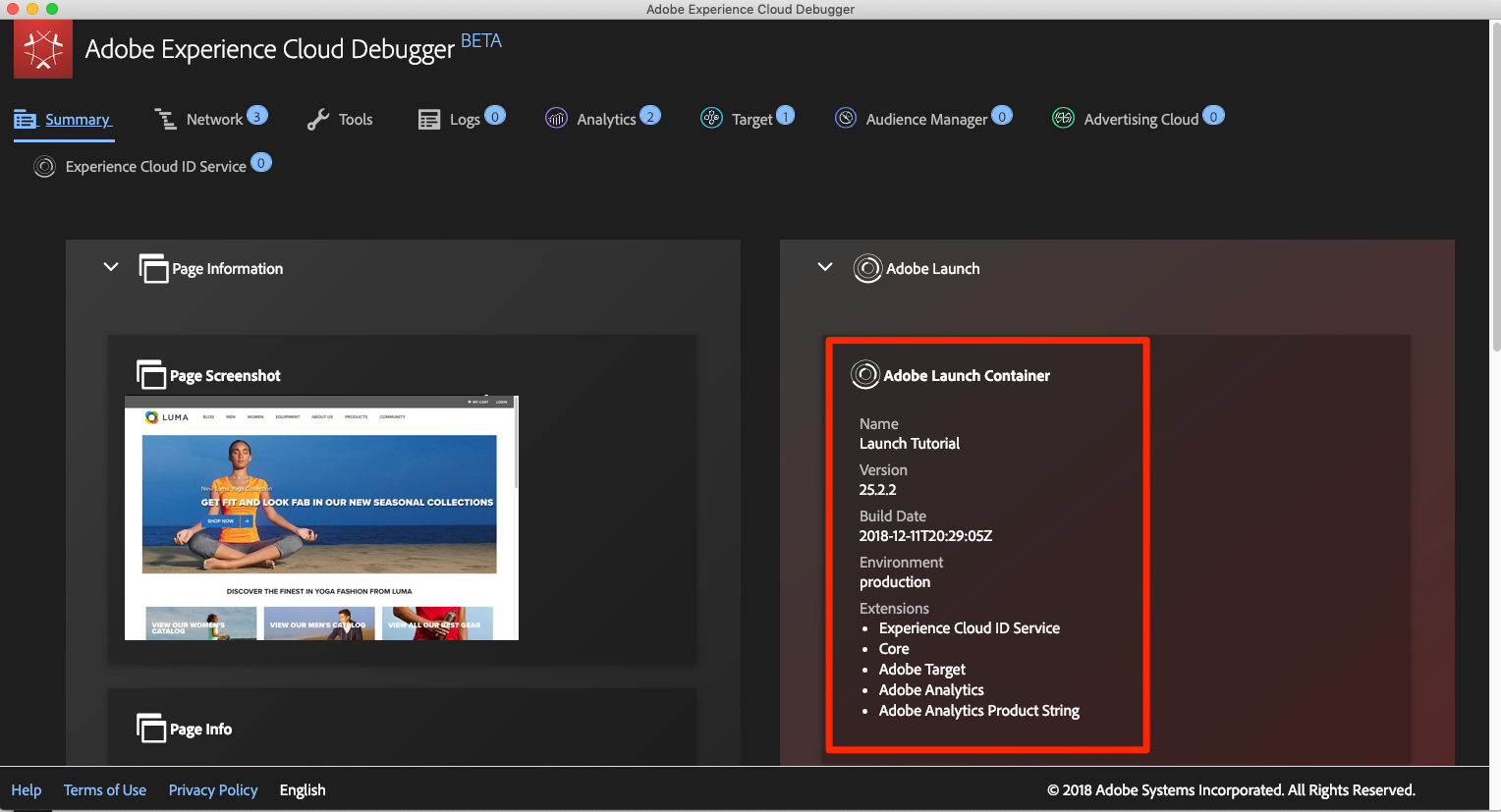The height and width of the screenshot is (812, 1501).
Task: Click the 'Page Info' card heading
Action: pos(201,730)
